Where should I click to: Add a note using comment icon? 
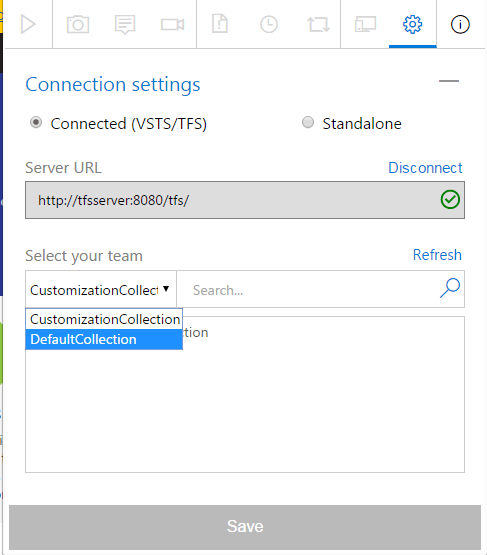tap(125, 24)
